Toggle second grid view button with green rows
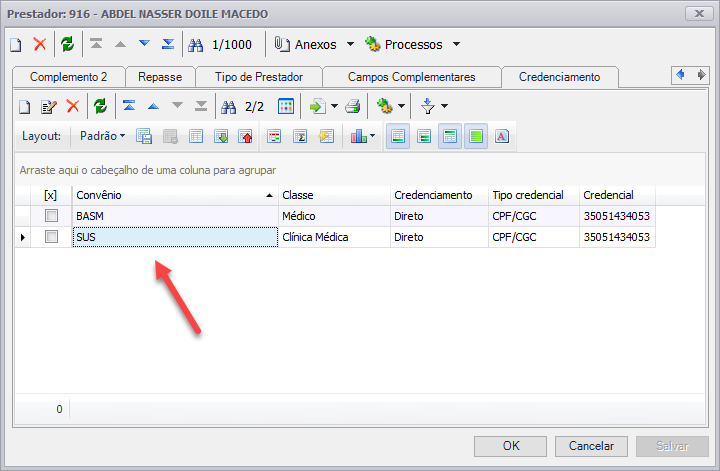This screenshot has width=720, height=471. pyautogui.click(x=424, y=137)
